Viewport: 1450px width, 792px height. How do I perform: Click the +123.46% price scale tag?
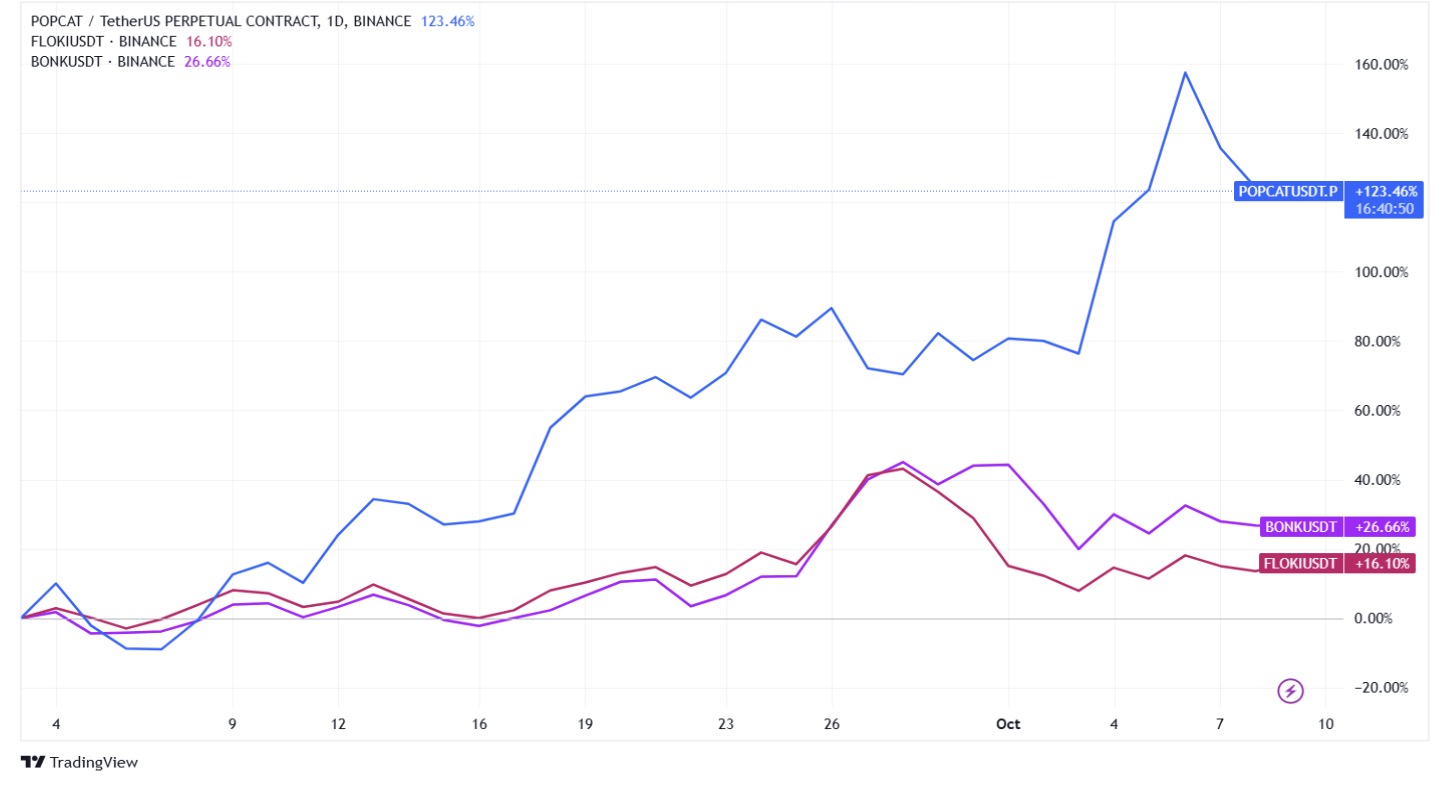click(x=1384, y=191)
